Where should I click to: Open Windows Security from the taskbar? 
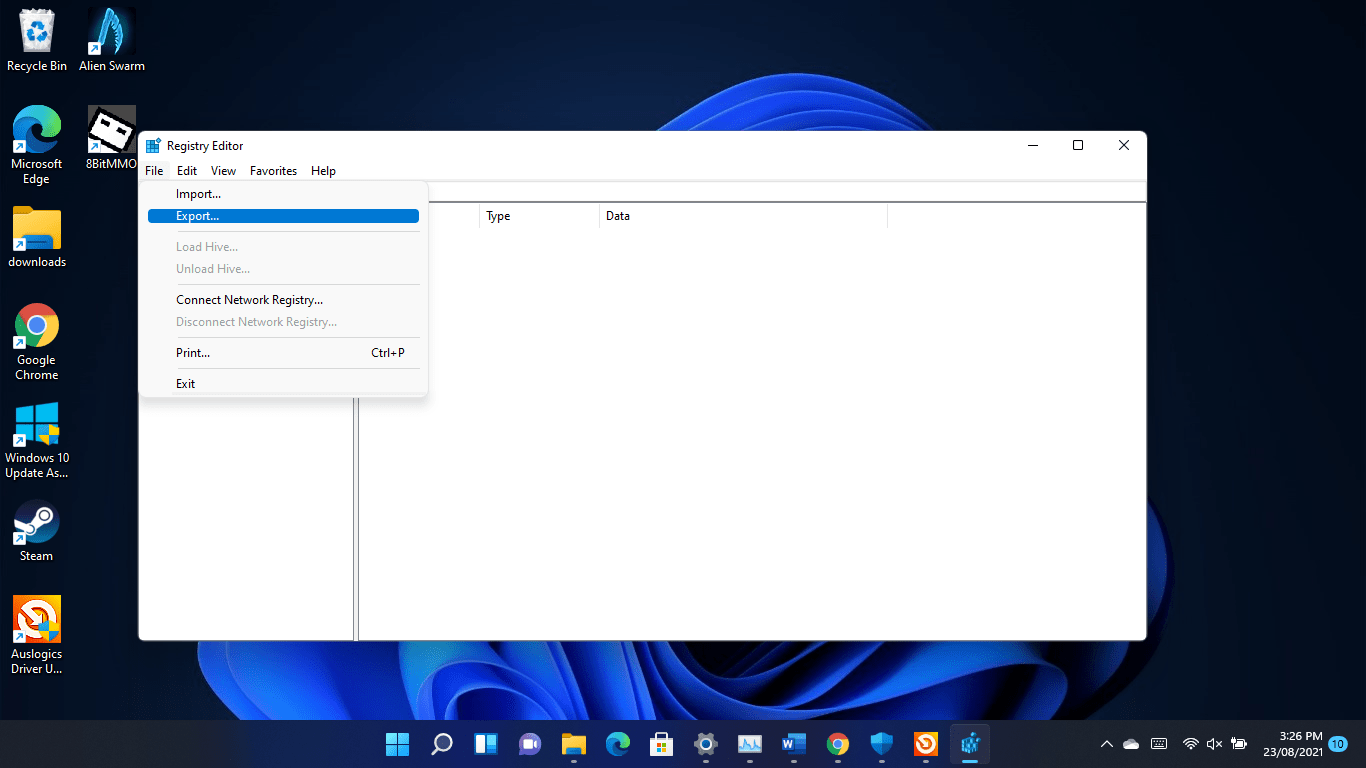pos(881,744)
